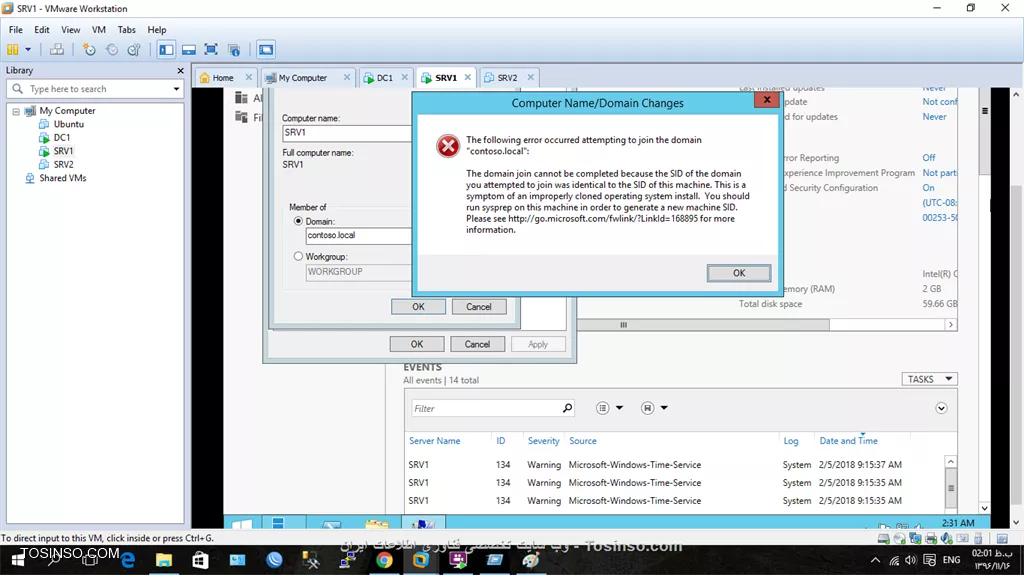The height and width of the screenshot is (575, 1024).
Task: Open the TASKS dropdown in Events
Action: point(929,379)
